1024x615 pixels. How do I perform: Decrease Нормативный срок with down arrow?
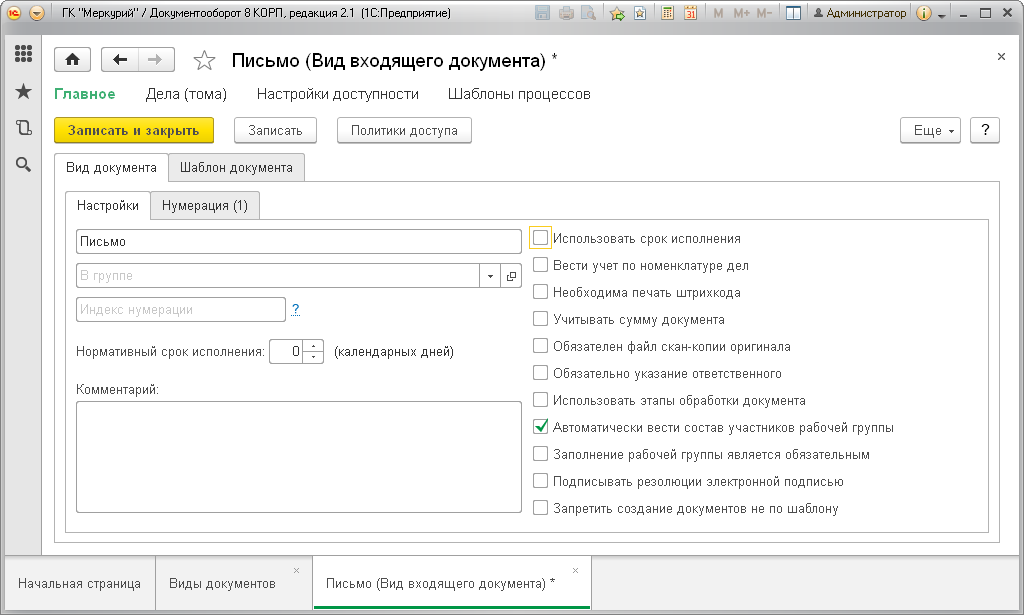pyautogui.click(x=313, y=358)
